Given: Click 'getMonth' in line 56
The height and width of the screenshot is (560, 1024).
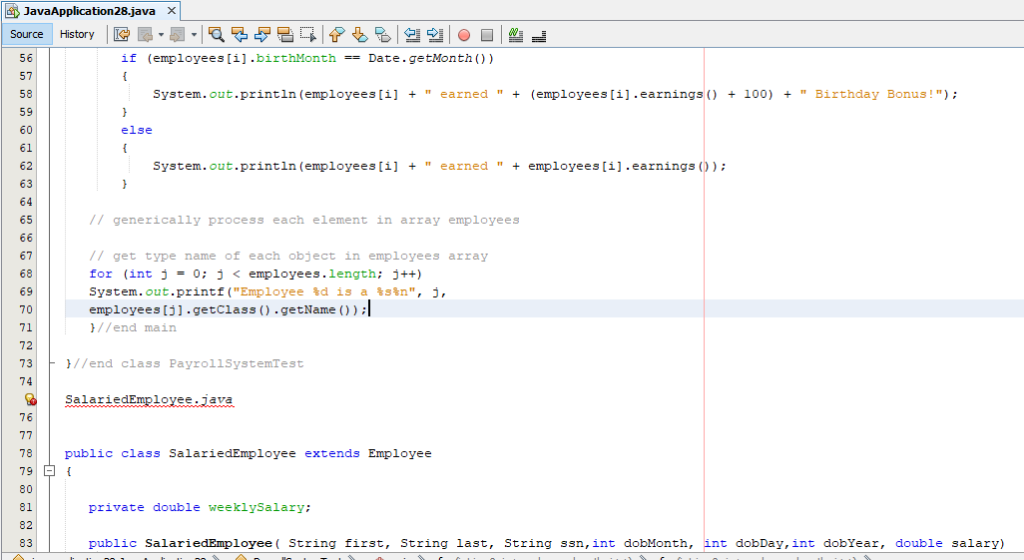Looking at the screenshot, I should tap(440, 58).
